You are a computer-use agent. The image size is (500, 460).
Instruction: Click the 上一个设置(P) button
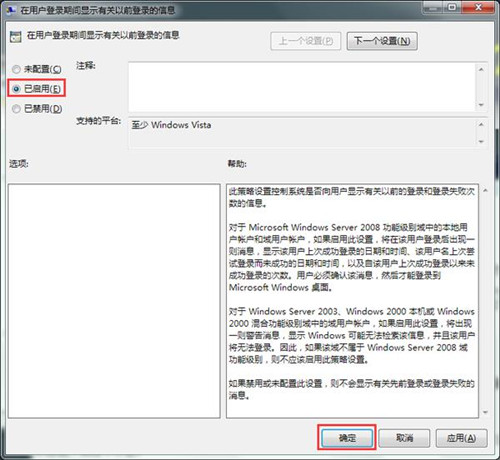(x=306, y=41)
